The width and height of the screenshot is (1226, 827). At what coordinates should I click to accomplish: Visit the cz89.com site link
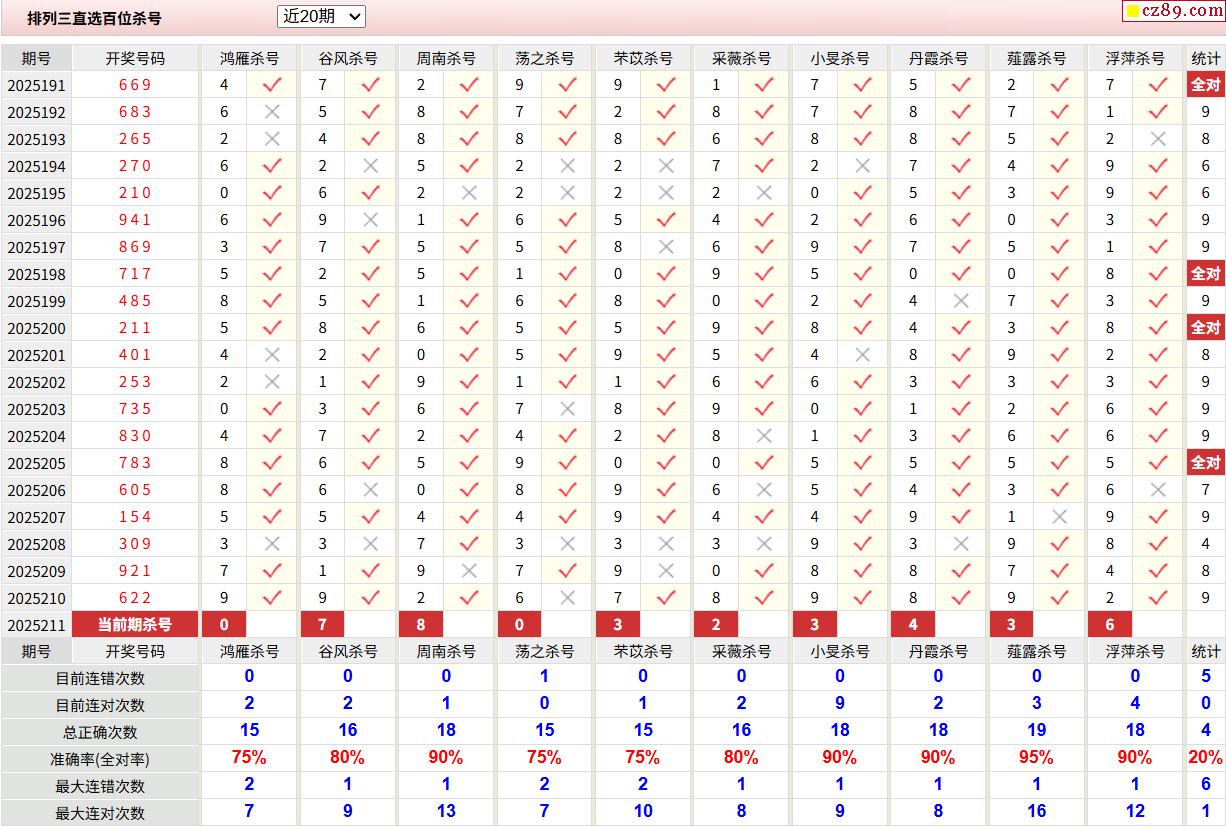pos(1173,11)
